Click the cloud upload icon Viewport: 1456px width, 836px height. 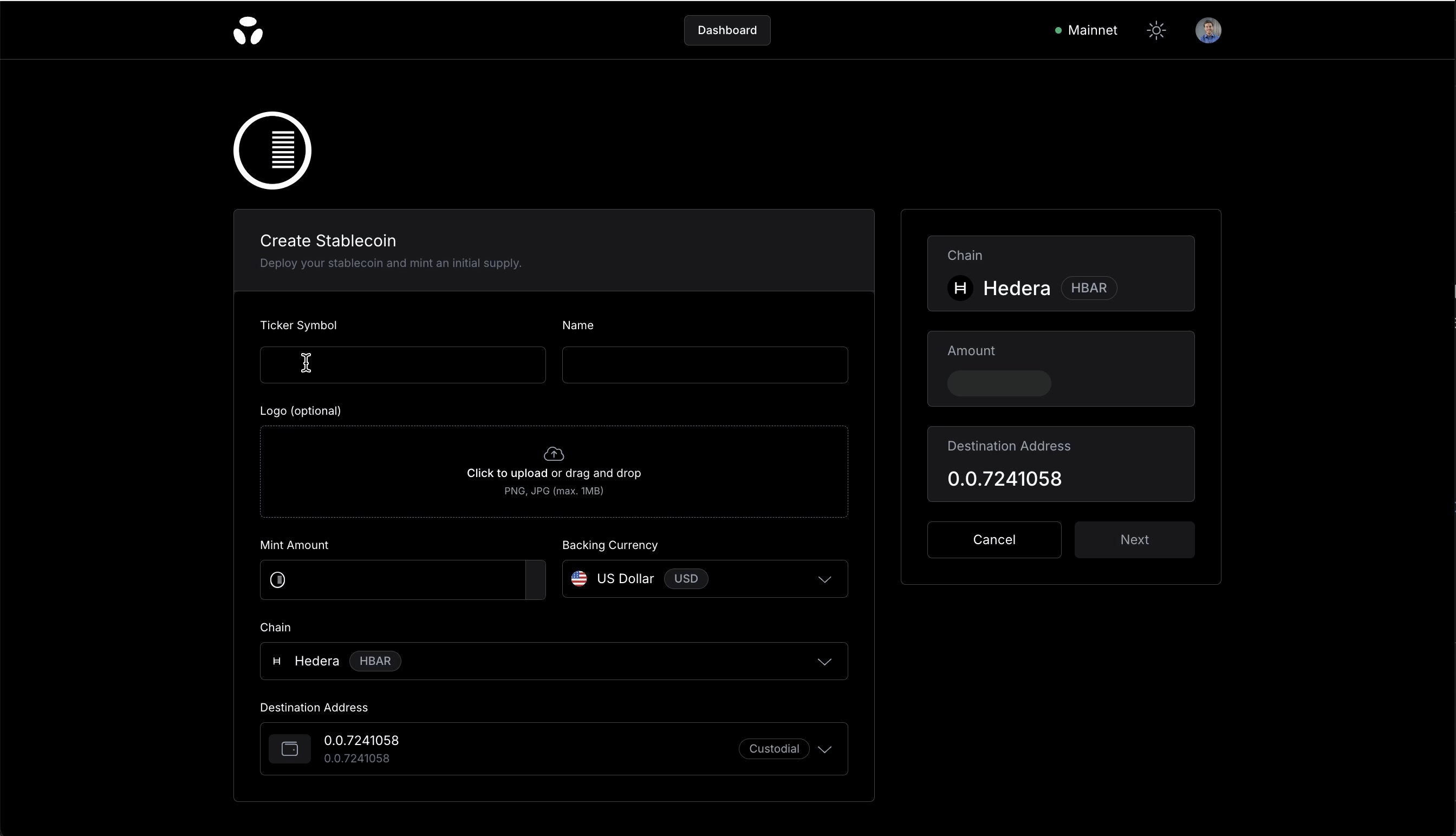pos(554,454)
